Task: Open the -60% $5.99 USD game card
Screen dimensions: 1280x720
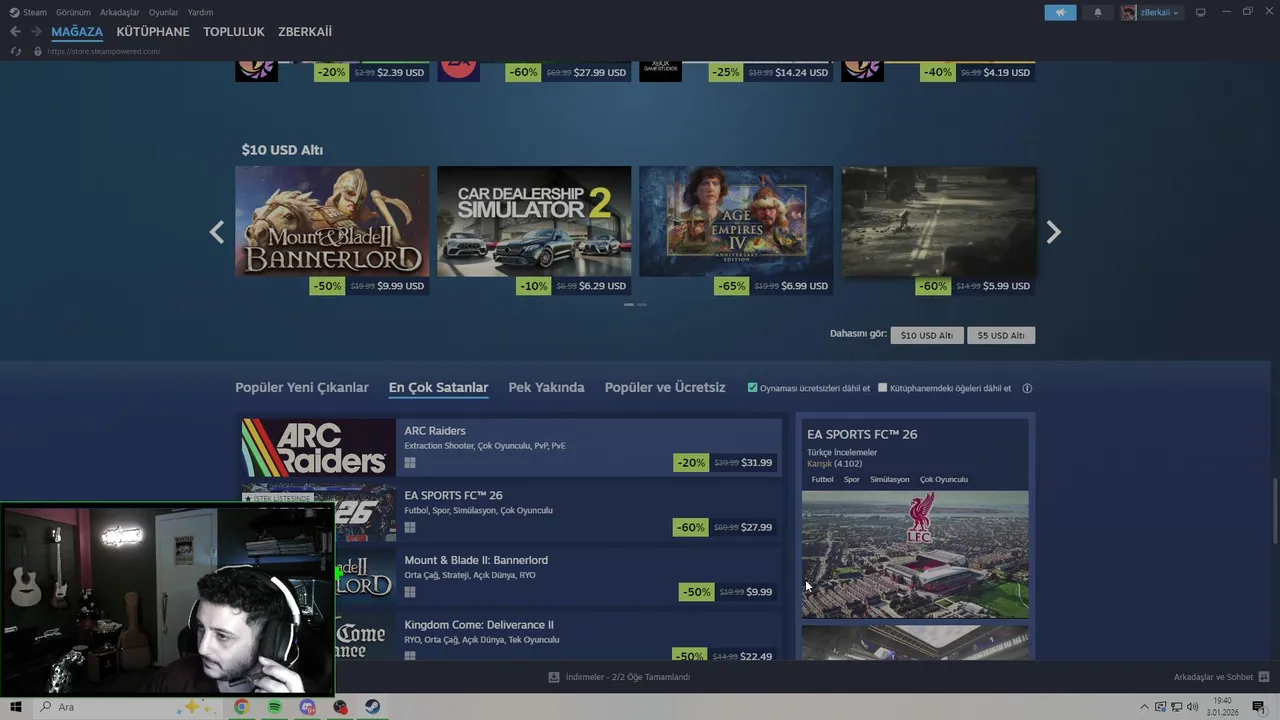Action: pyautogui.click(x=938, y=231)
